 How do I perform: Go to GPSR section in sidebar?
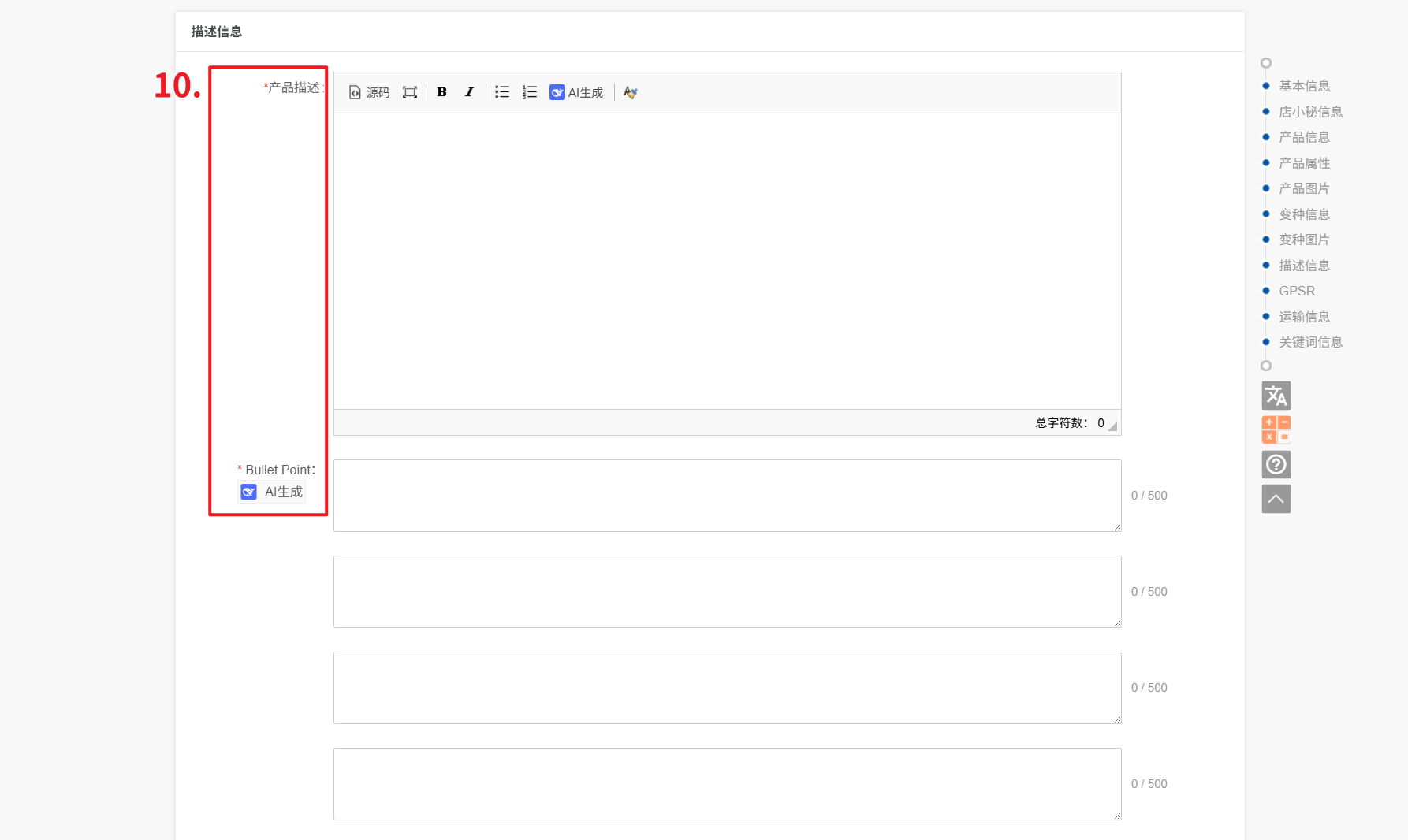[x=1297, y=291]
